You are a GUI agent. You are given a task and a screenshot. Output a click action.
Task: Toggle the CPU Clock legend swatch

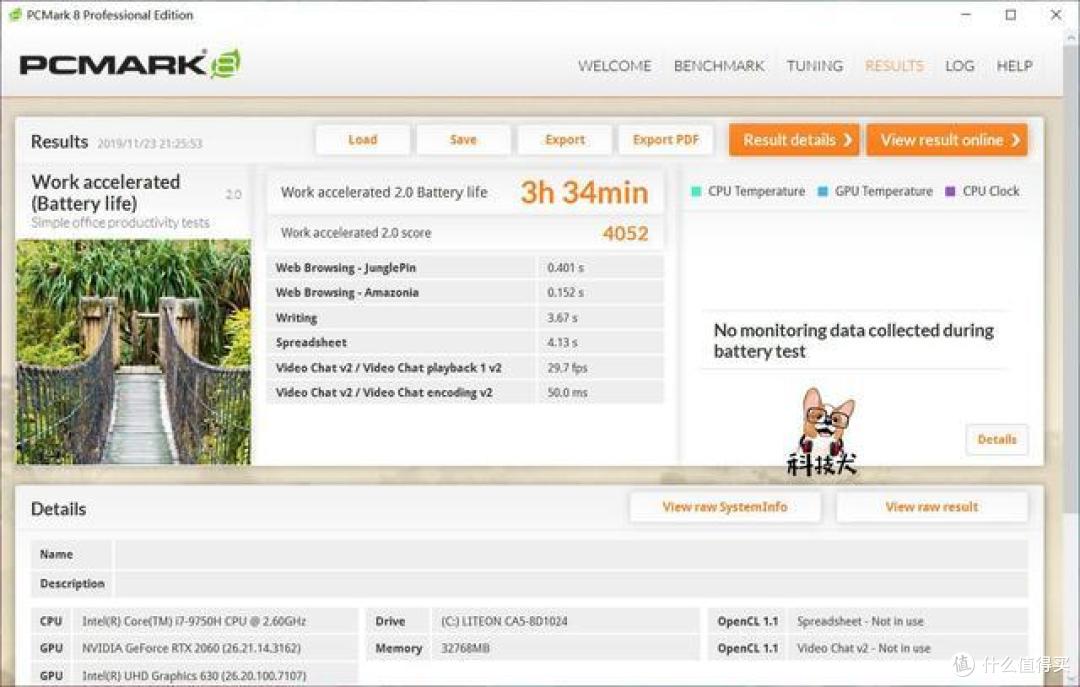pos(951,192)
